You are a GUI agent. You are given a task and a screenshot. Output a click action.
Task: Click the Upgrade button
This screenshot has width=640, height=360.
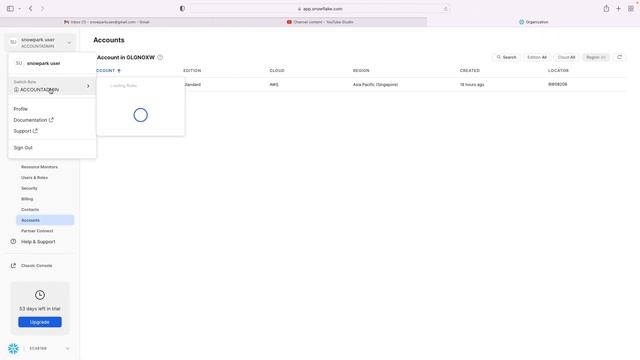[40, 322]
